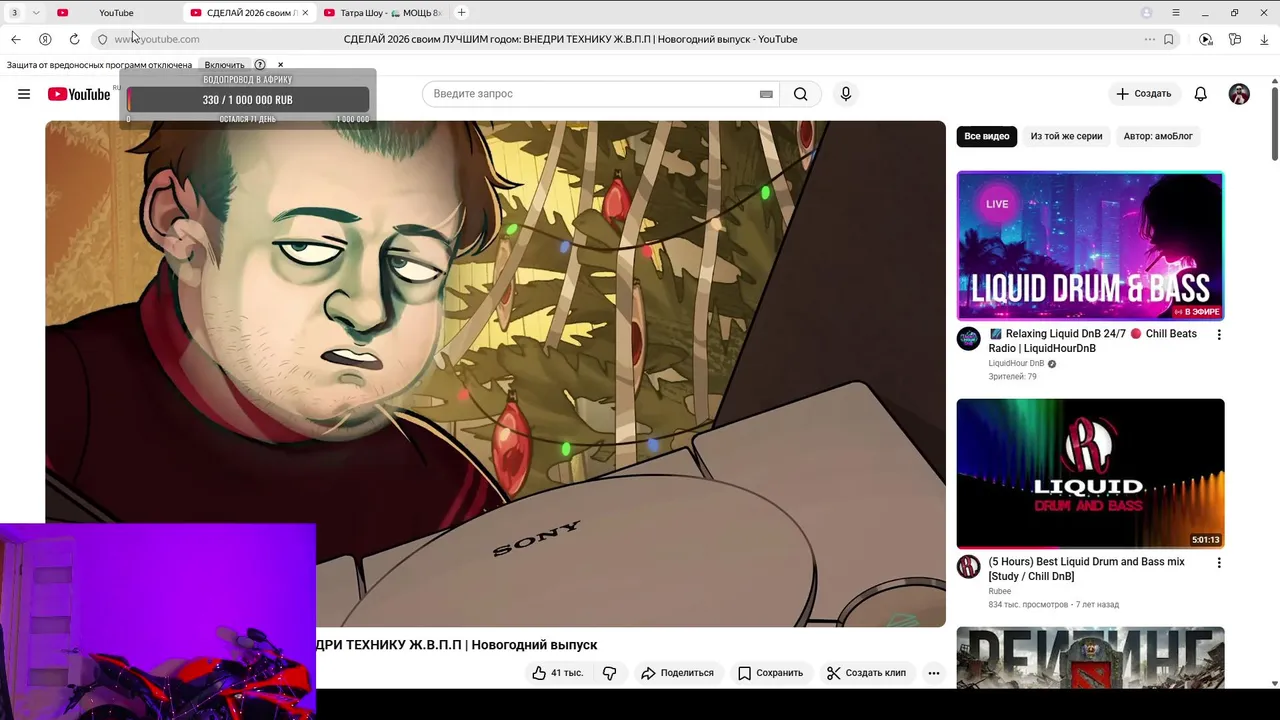Open the browser extensions toolbar icon

coord(1235,39)
